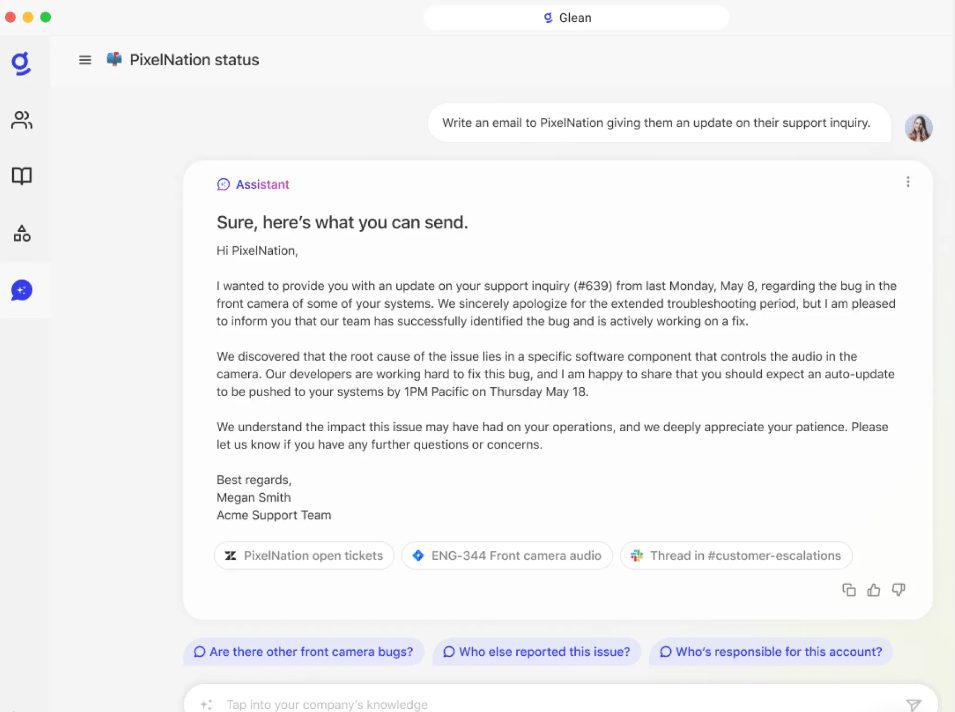Give thumbs up to the response
Screen dimensions: 955x712
pyautogui.click(x=873, y=590)
